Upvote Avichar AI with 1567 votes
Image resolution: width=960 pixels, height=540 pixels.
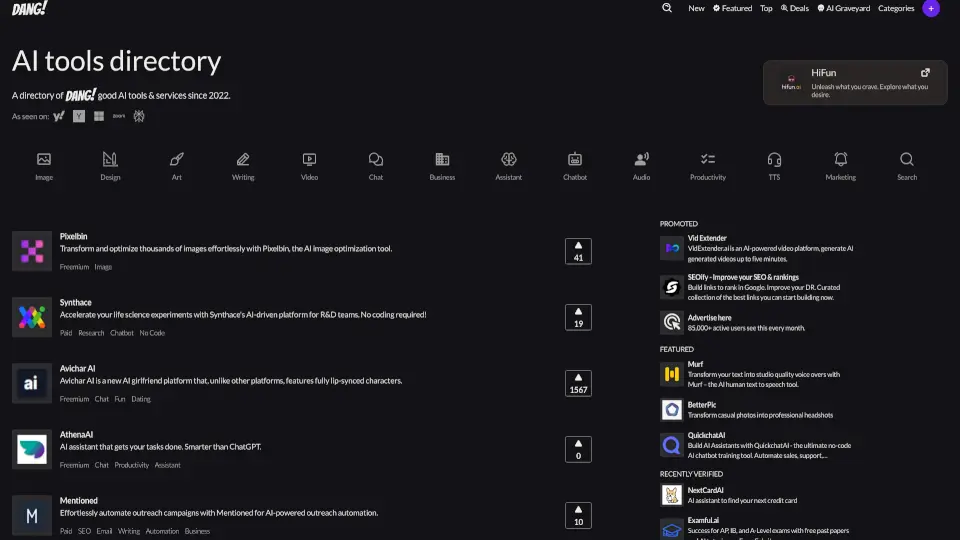(578, 383)
